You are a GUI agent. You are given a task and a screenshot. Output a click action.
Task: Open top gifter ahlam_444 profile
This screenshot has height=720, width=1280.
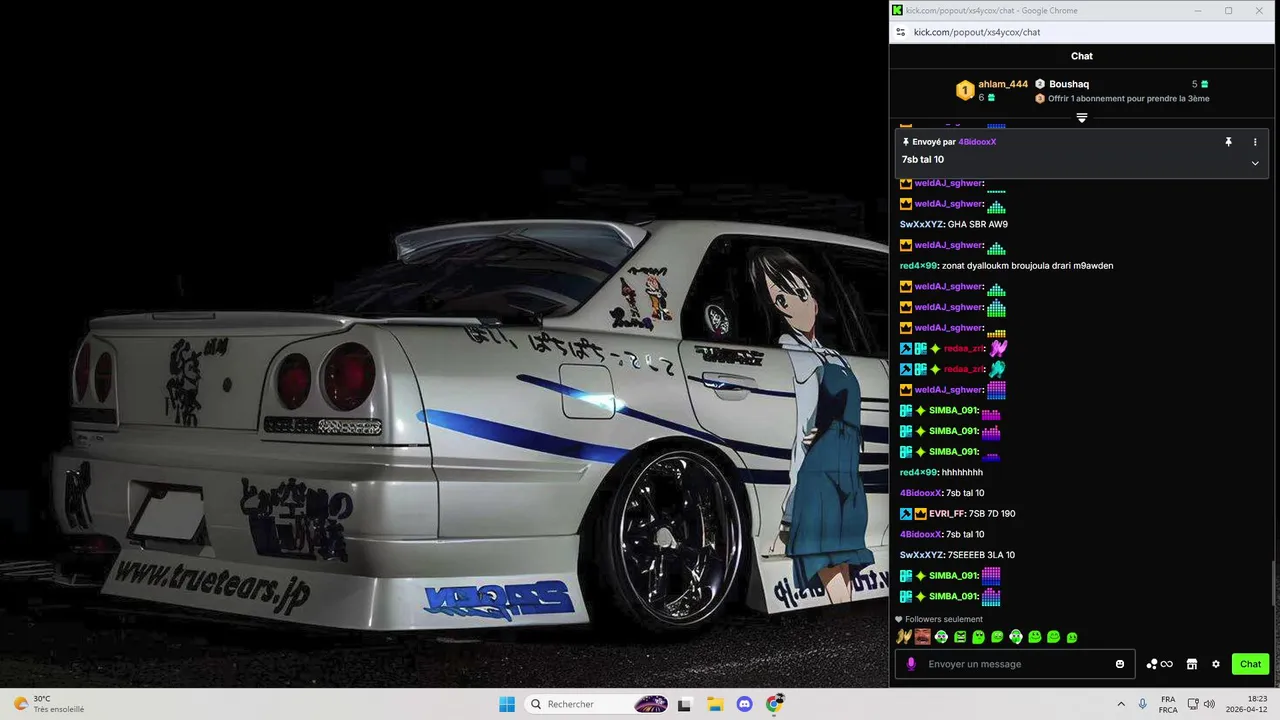1003,84
